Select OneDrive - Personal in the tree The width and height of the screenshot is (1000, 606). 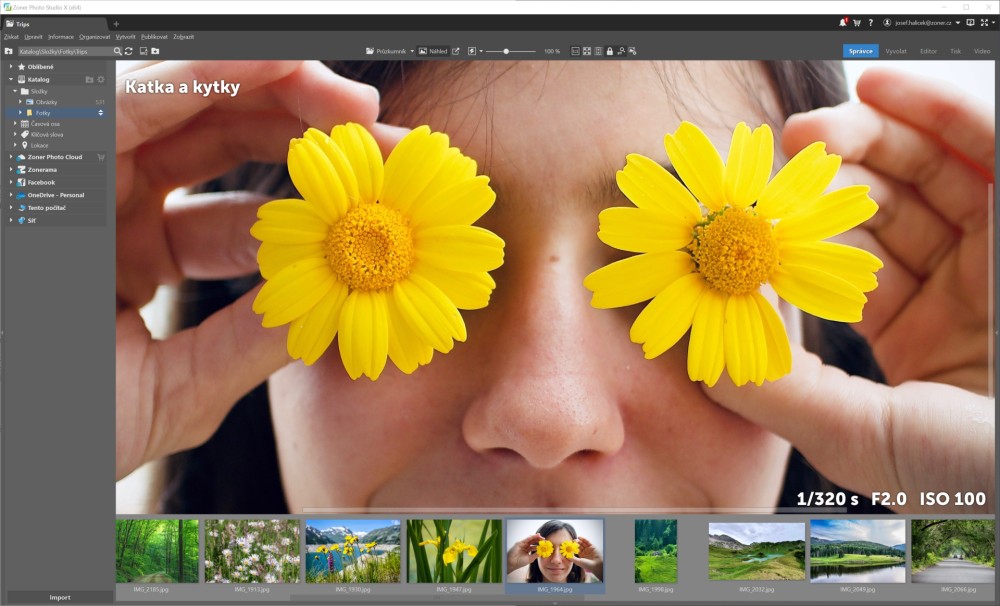[56, 195]
